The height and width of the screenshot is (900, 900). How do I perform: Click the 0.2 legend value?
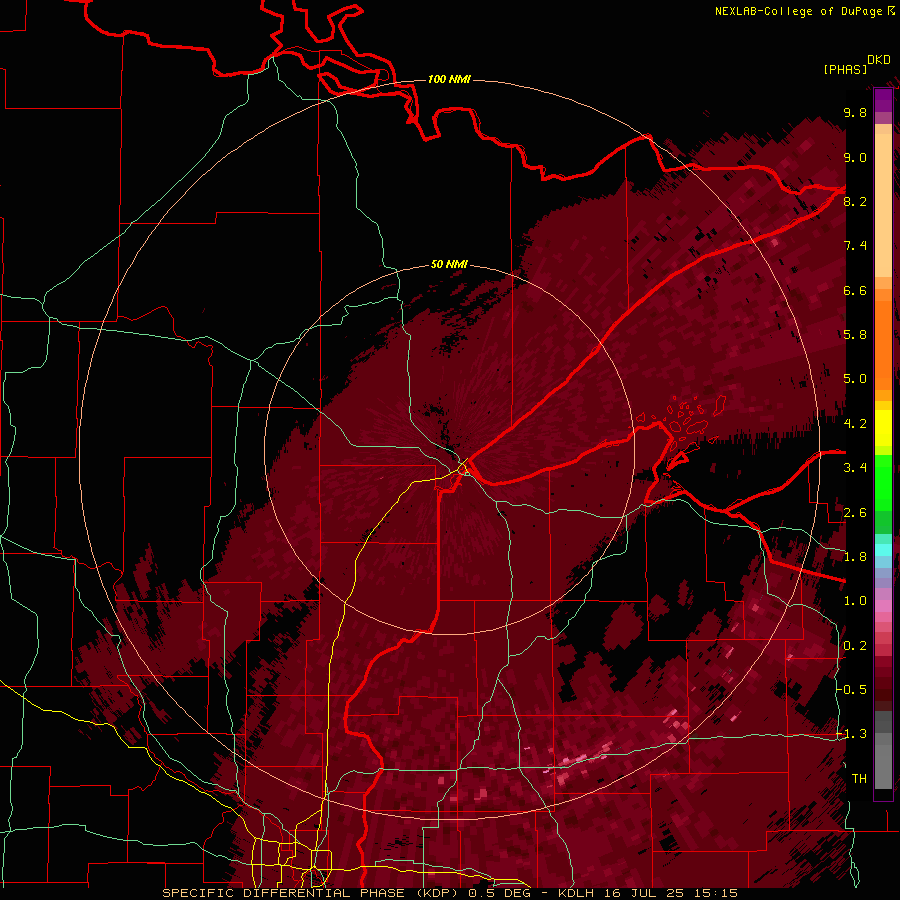(855, 646)
